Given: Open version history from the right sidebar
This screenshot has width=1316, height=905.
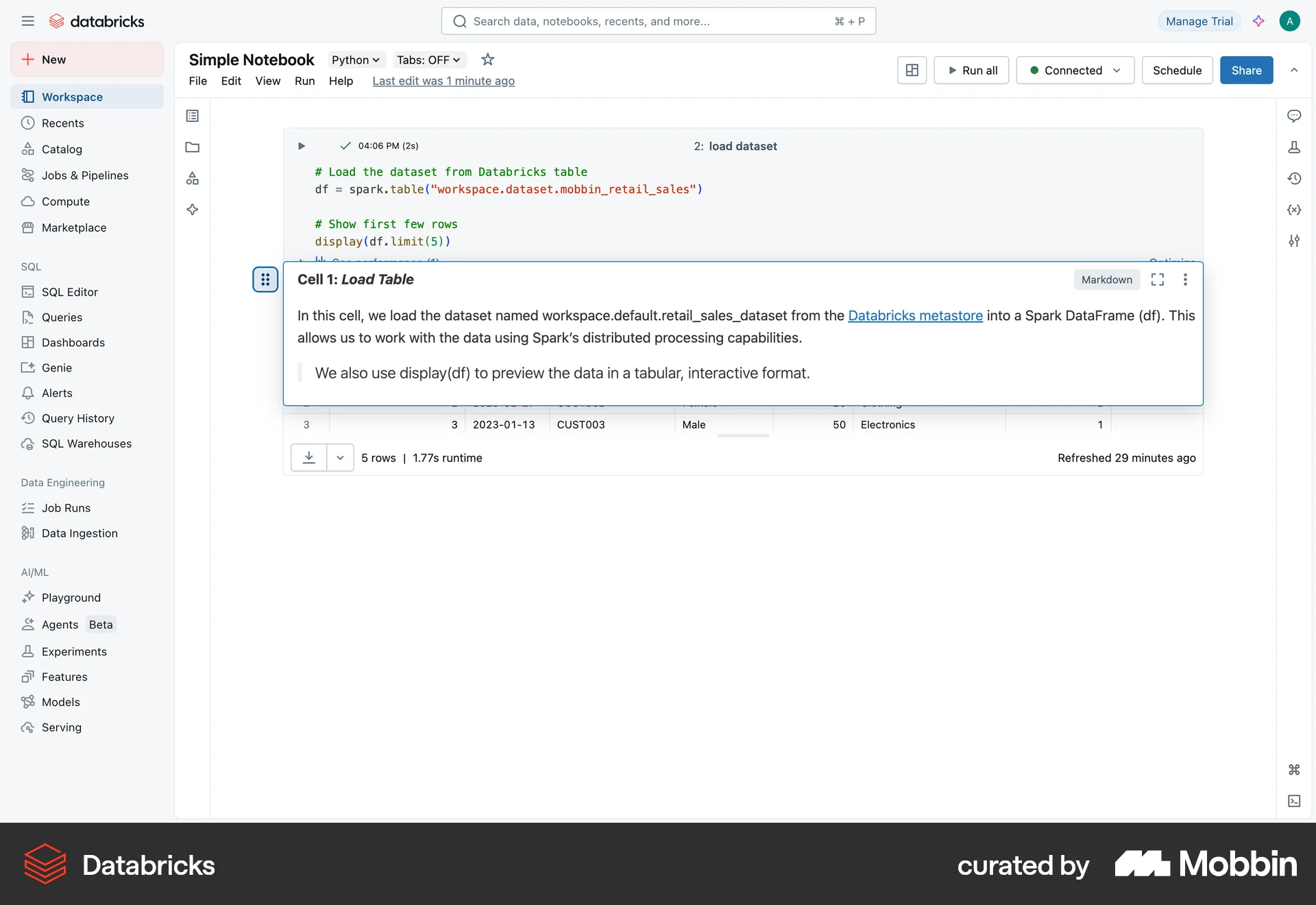Looking at the screenshot, I should click(1295, 178).
